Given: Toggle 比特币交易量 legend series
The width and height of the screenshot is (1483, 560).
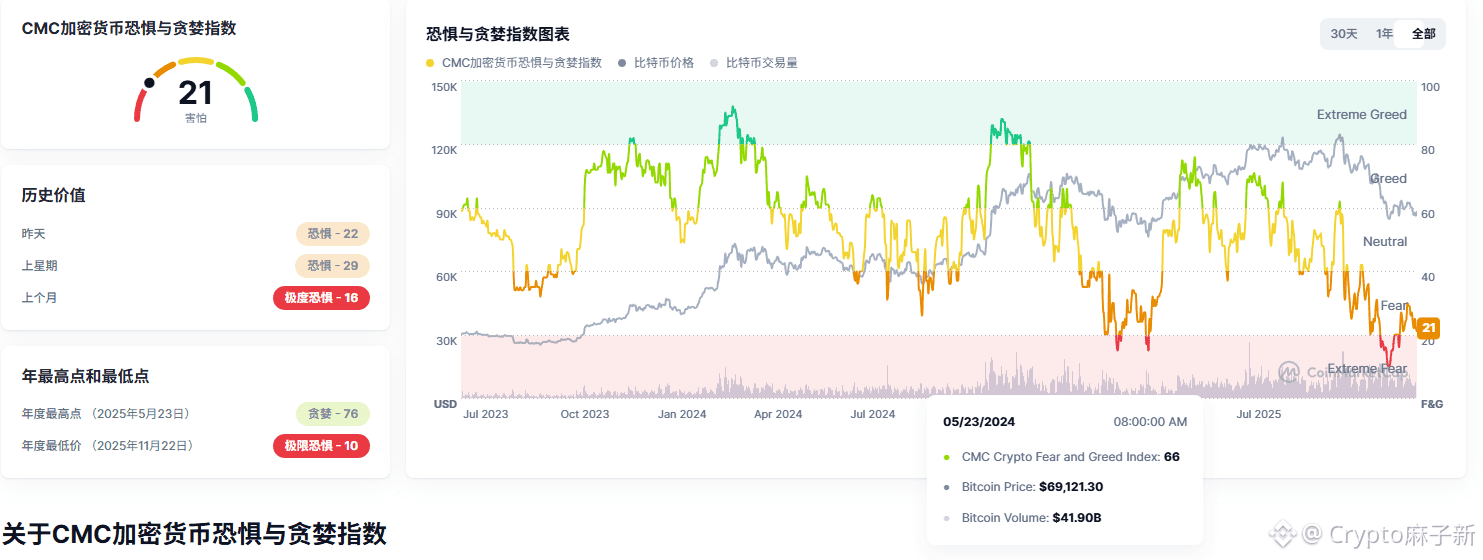Looking at the screenshot, I should tap(754, 62).
